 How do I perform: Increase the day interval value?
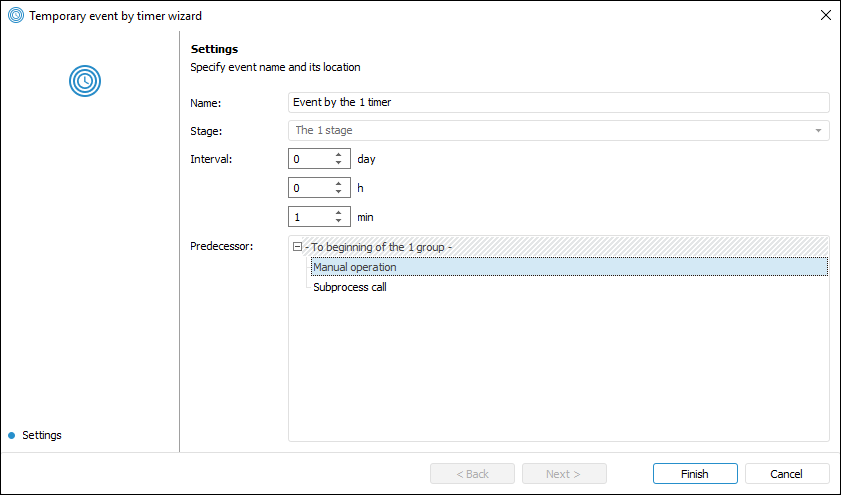(x=339, y=154)
